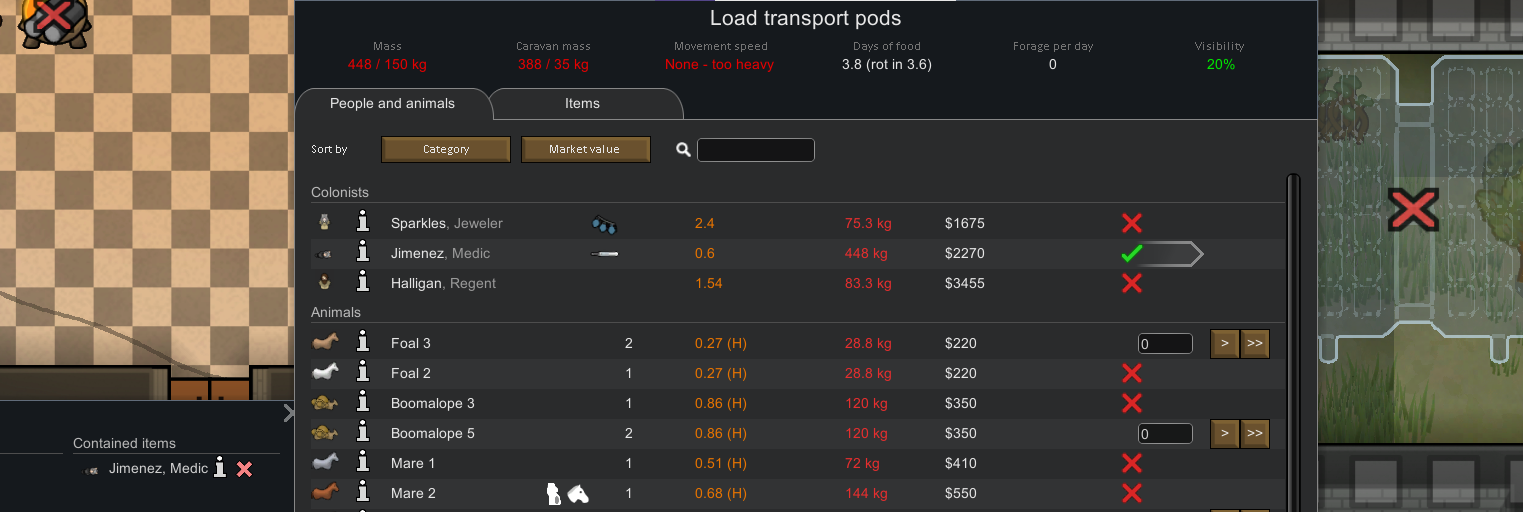
Task: Add all Boomalope 5 with >> button
Action: click(x=1255, y=434)
